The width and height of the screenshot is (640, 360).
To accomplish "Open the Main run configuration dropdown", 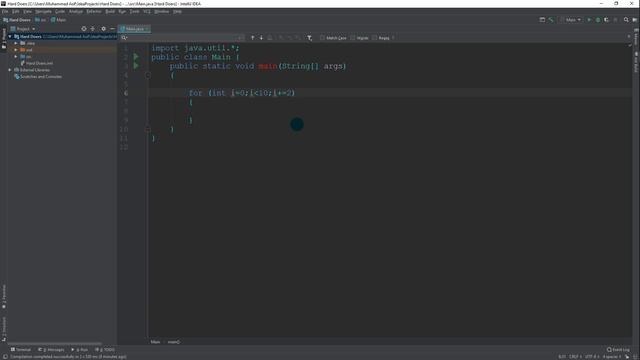I will coord(571,20).
